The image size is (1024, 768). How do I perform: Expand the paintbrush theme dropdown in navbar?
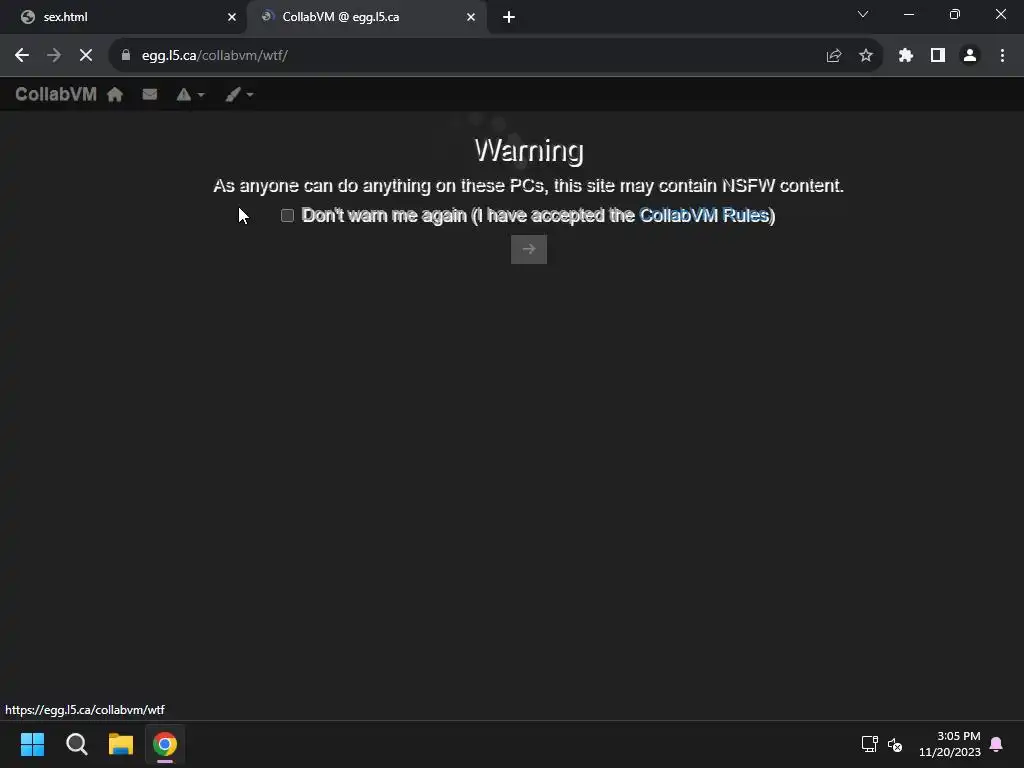[x=239, y=95]
